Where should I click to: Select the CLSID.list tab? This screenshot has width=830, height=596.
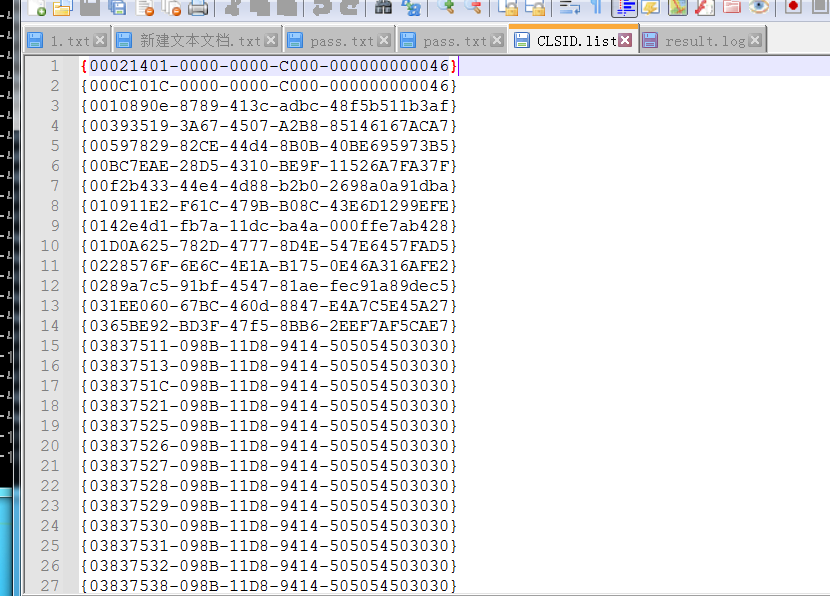click(x=573, y=40)
